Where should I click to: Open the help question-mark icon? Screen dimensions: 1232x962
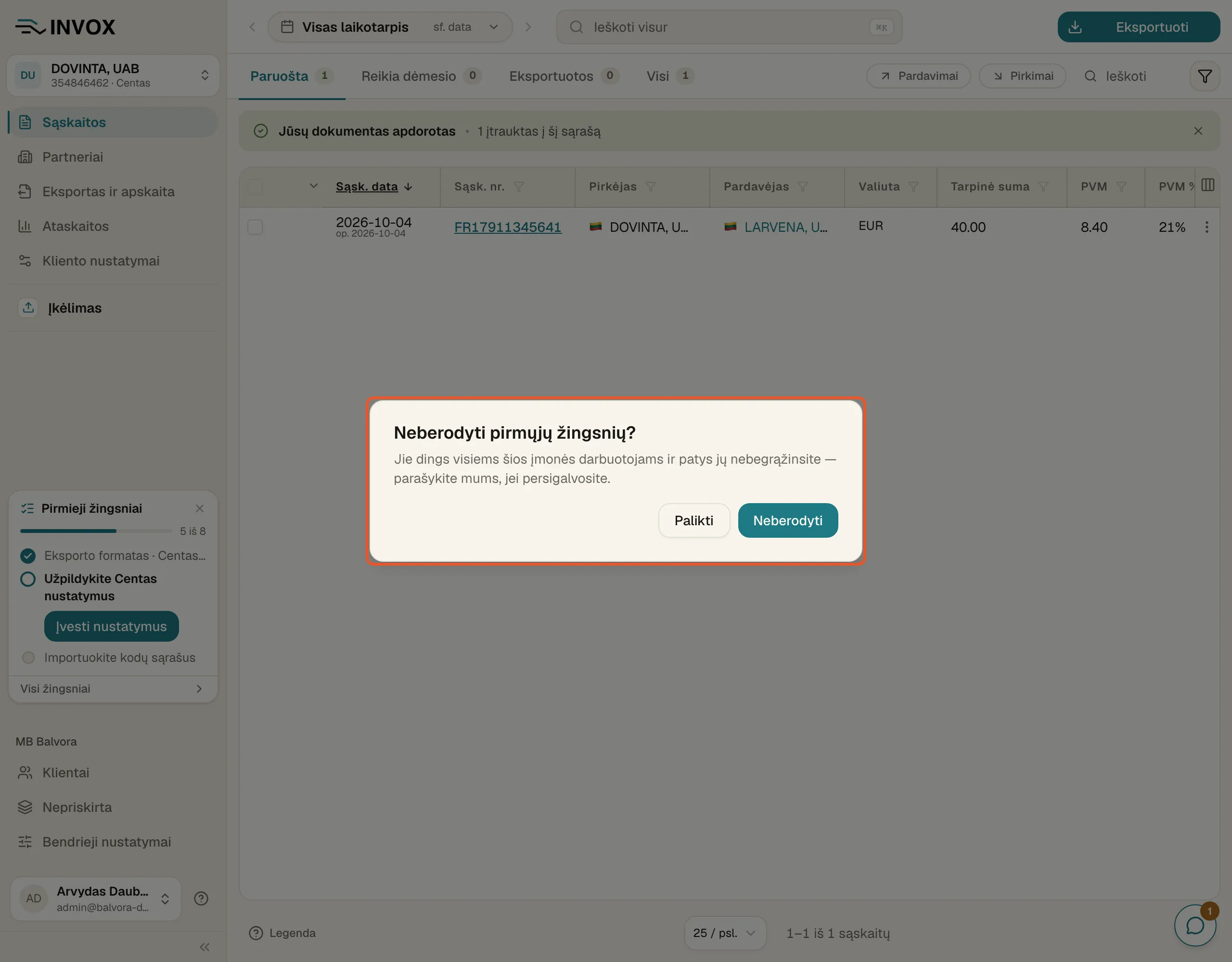click(201, 899)
